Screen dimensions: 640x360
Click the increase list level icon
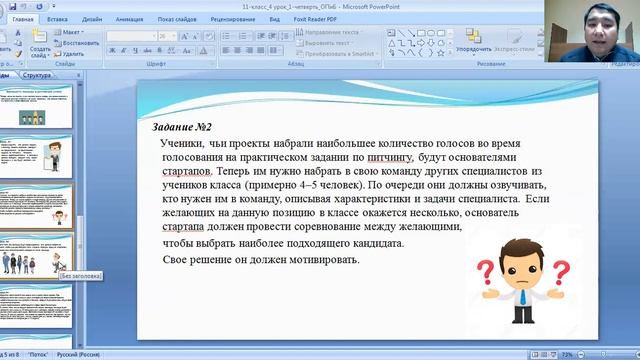[x=272, y=36]
